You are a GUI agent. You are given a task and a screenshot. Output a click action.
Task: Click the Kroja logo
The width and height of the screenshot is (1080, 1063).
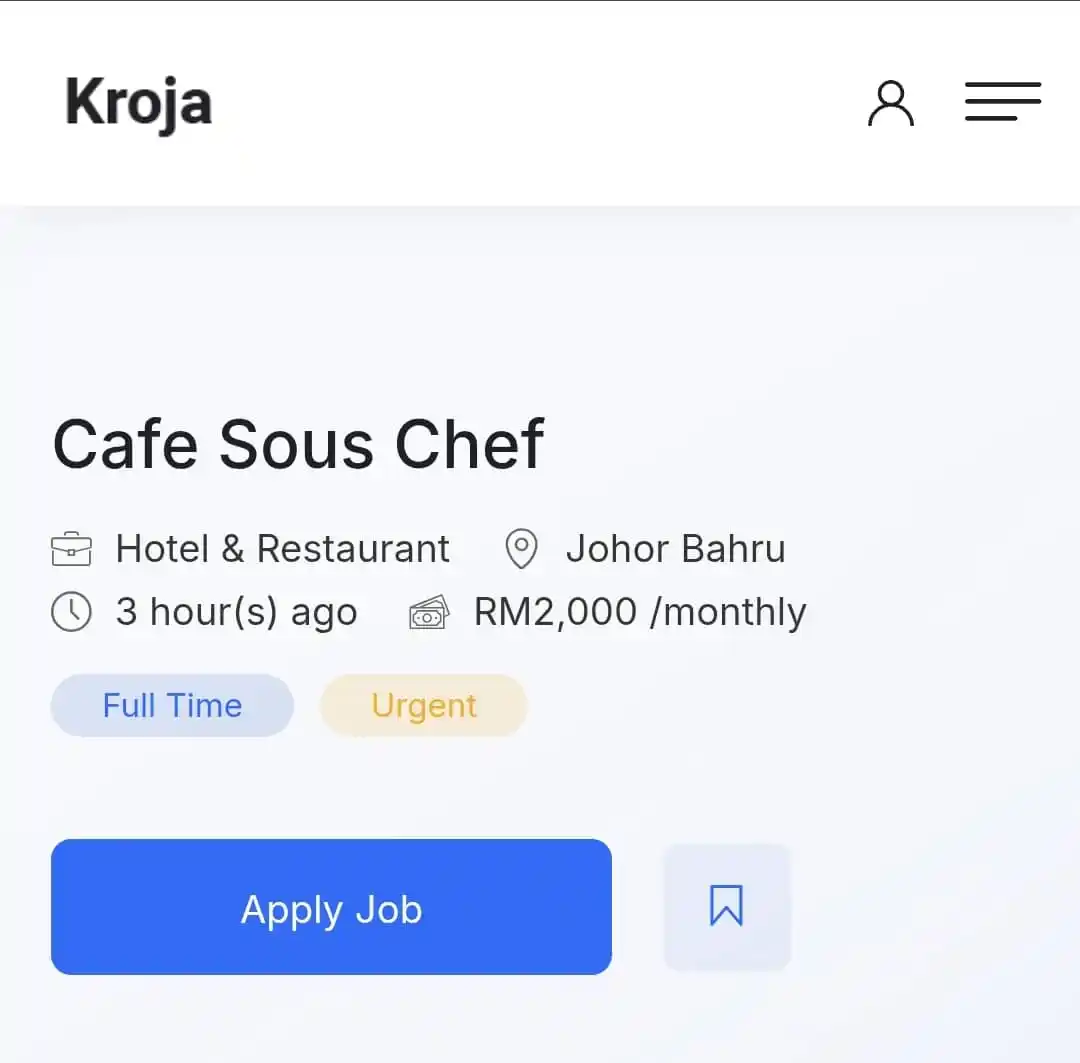tap(138, 101)
